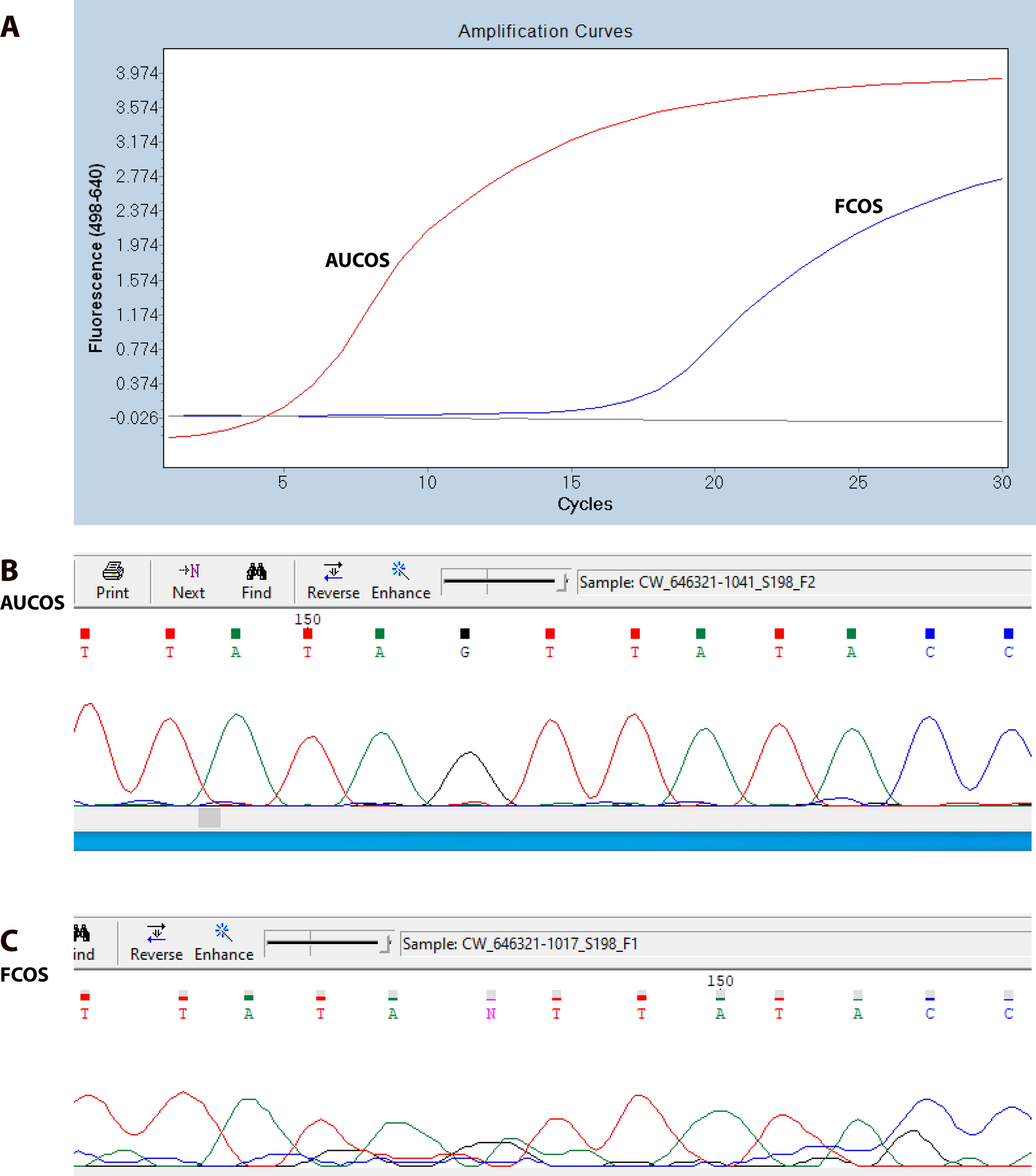
Task: Click the -0.026 y-axis value
Action: click(x=134, y=418)
